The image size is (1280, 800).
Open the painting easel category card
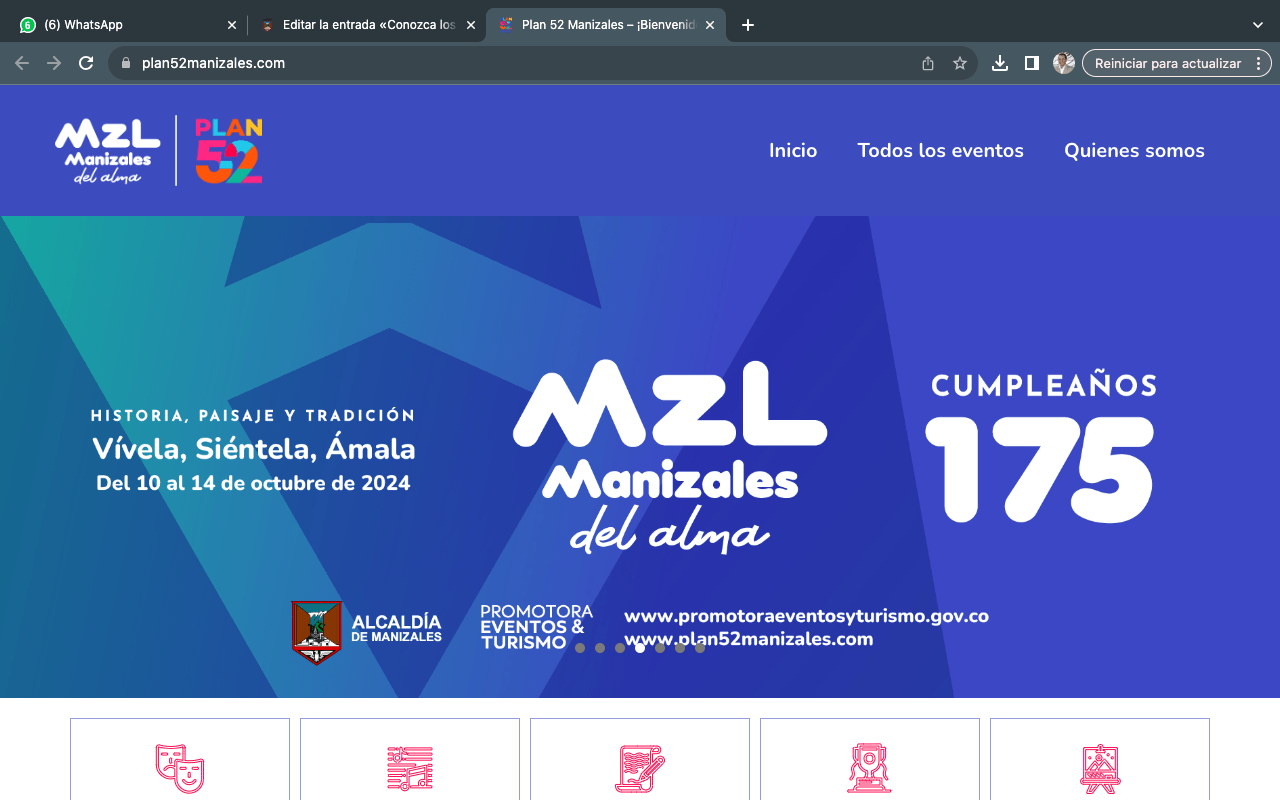pyautogui.click(x=1100, y=760)
